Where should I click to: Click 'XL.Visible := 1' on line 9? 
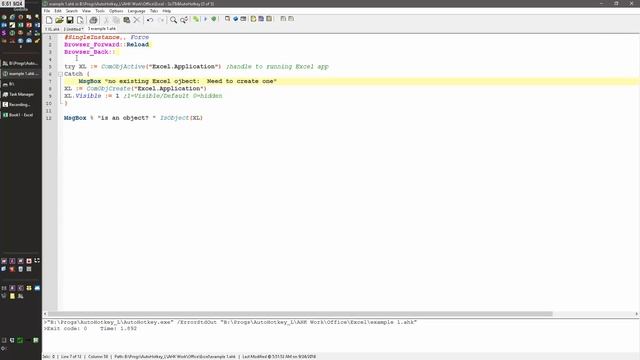click(91, 96)
